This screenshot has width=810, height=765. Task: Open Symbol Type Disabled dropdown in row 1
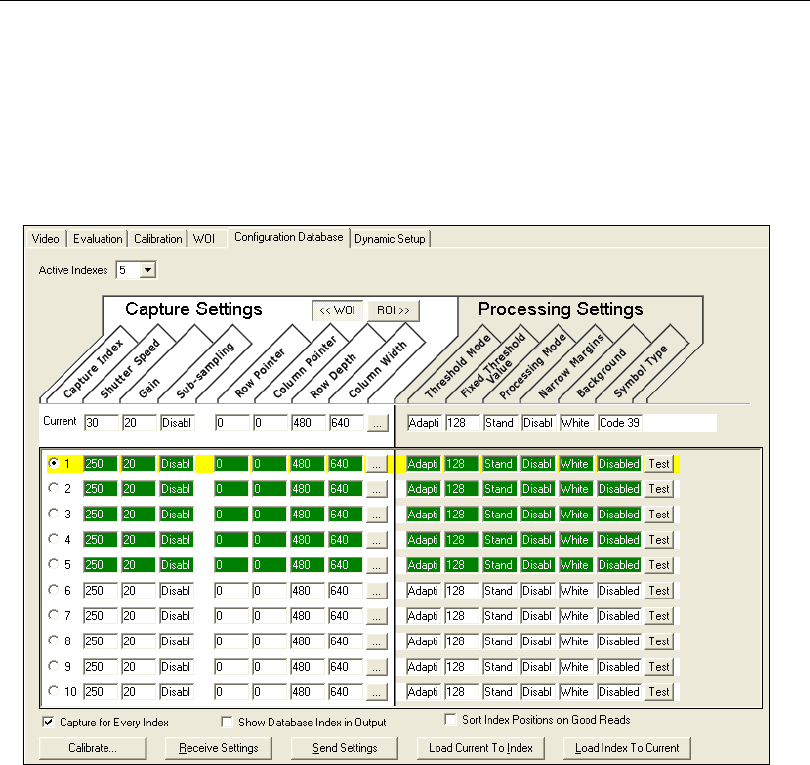(619, 464)
